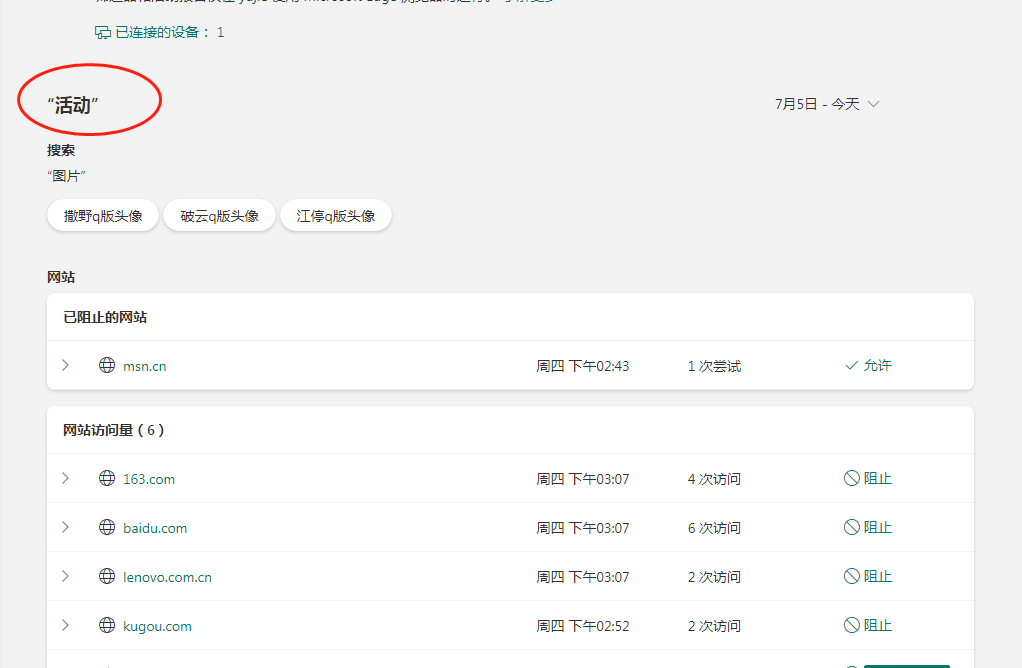The height and width of the screenshot is (668, 1022).
Task: Click the 搜索 section heading
Action: [61, 150]
